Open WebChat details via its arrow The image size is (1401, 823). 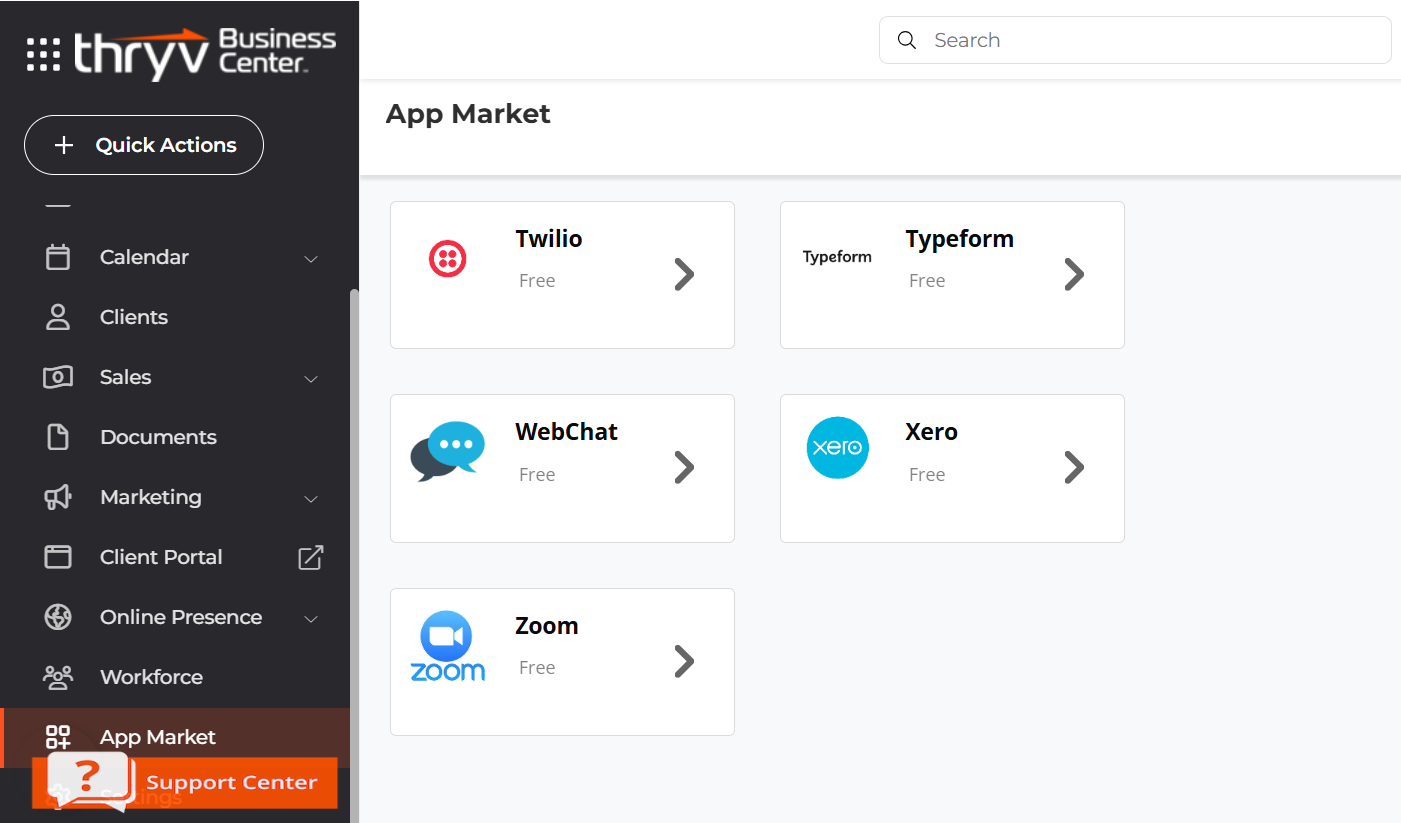684,467
